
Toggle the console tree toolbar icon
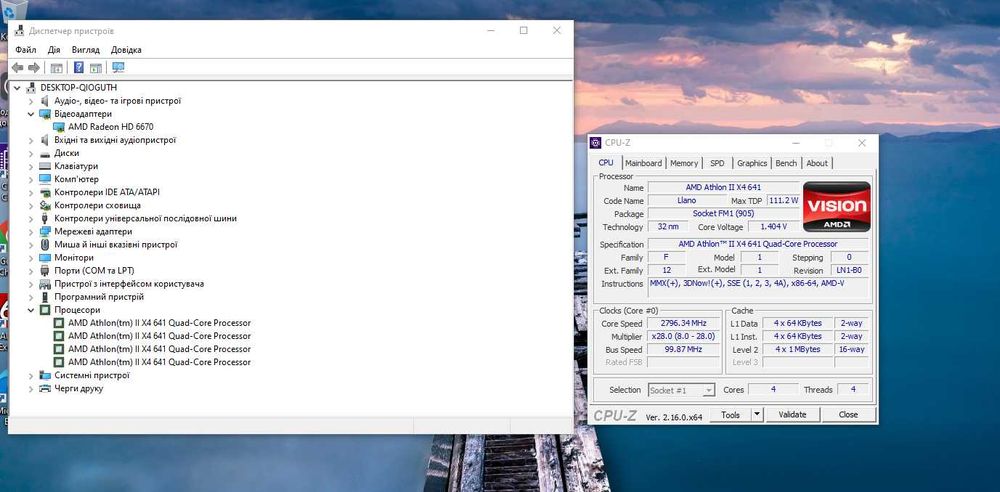point(56,68)
